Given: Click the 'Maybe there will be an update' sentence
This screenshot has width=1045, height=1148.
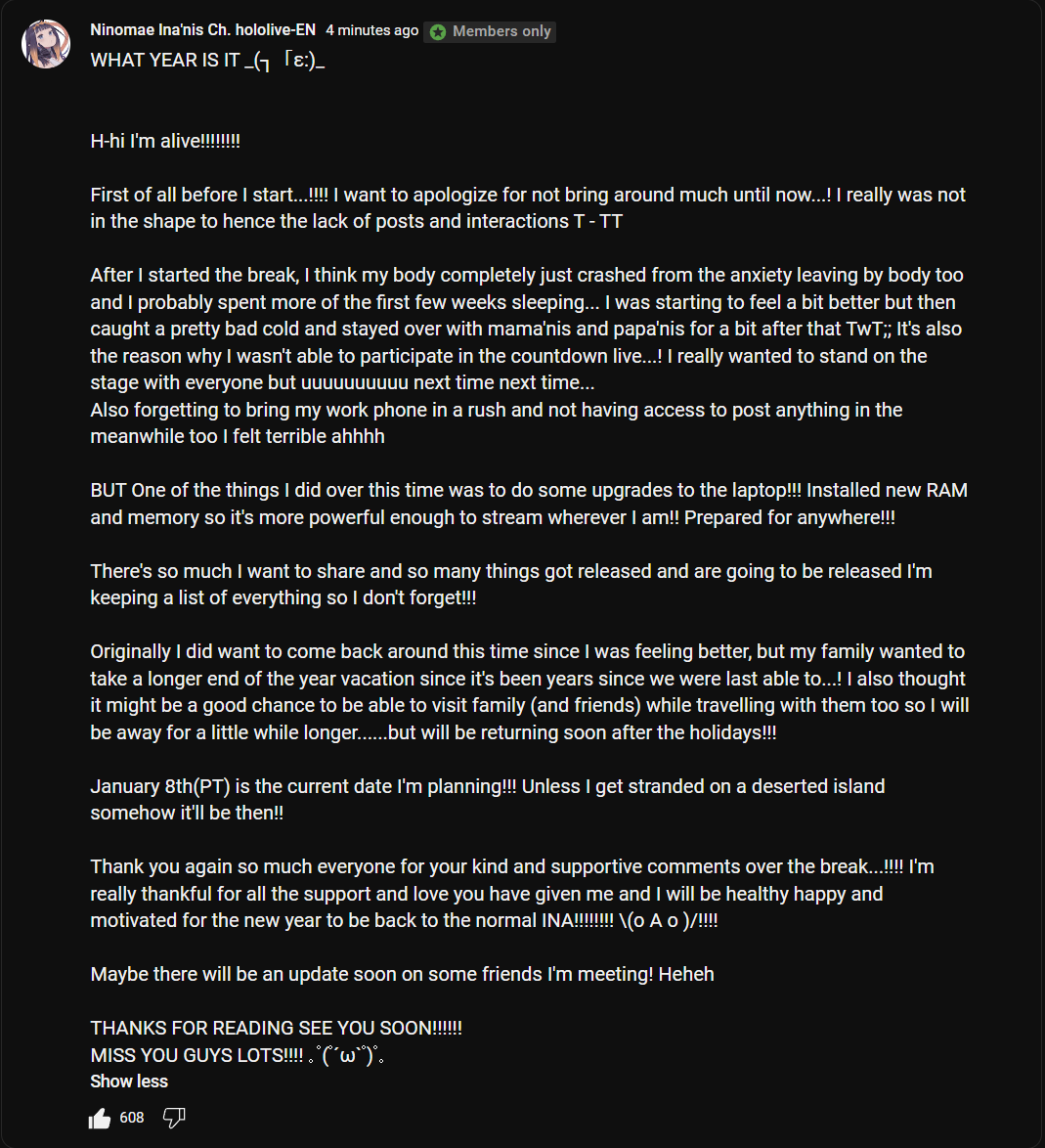Looking at the screenshot, I should tap(402, 975).
